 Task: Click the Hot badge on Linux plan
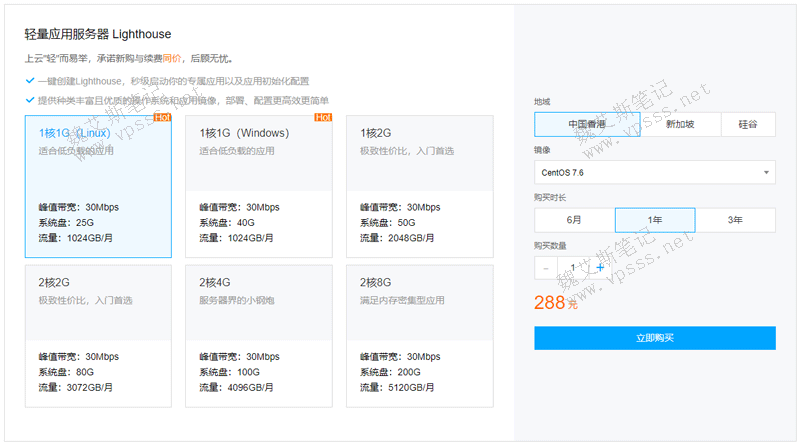(162, 117)
